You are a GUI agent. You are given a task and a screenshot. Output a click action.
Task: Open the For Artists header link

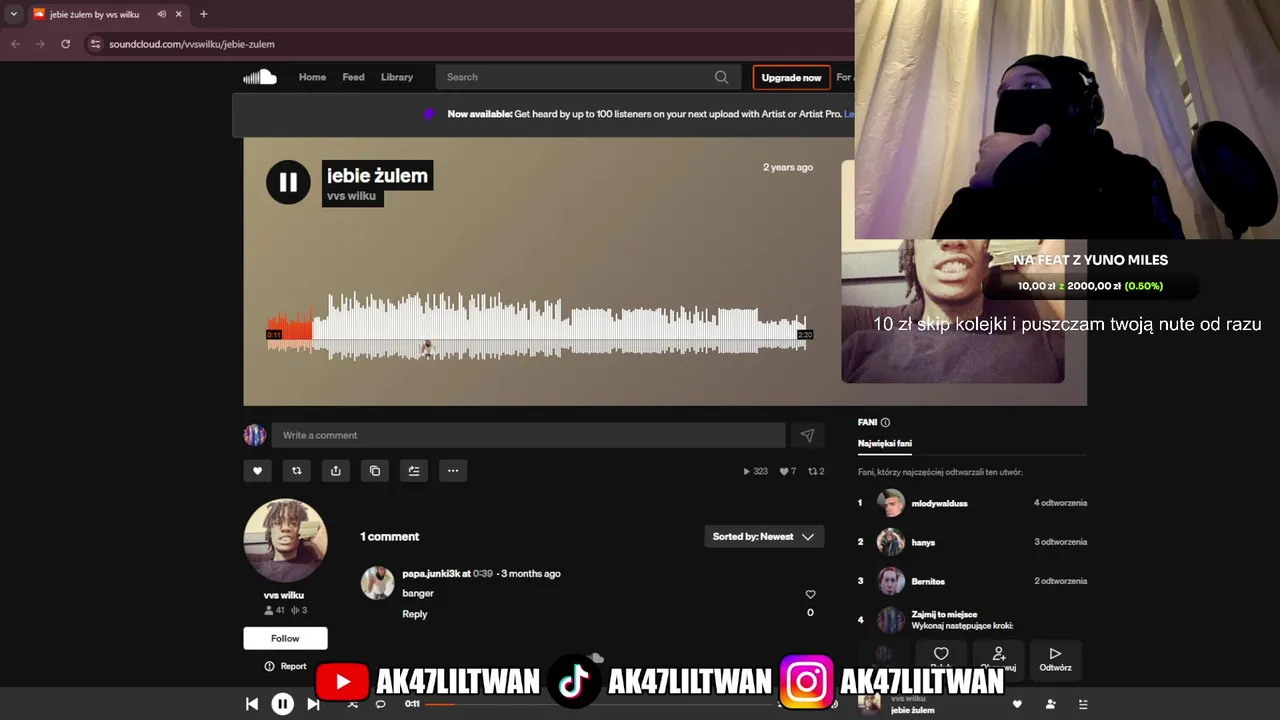pos(845,77)
